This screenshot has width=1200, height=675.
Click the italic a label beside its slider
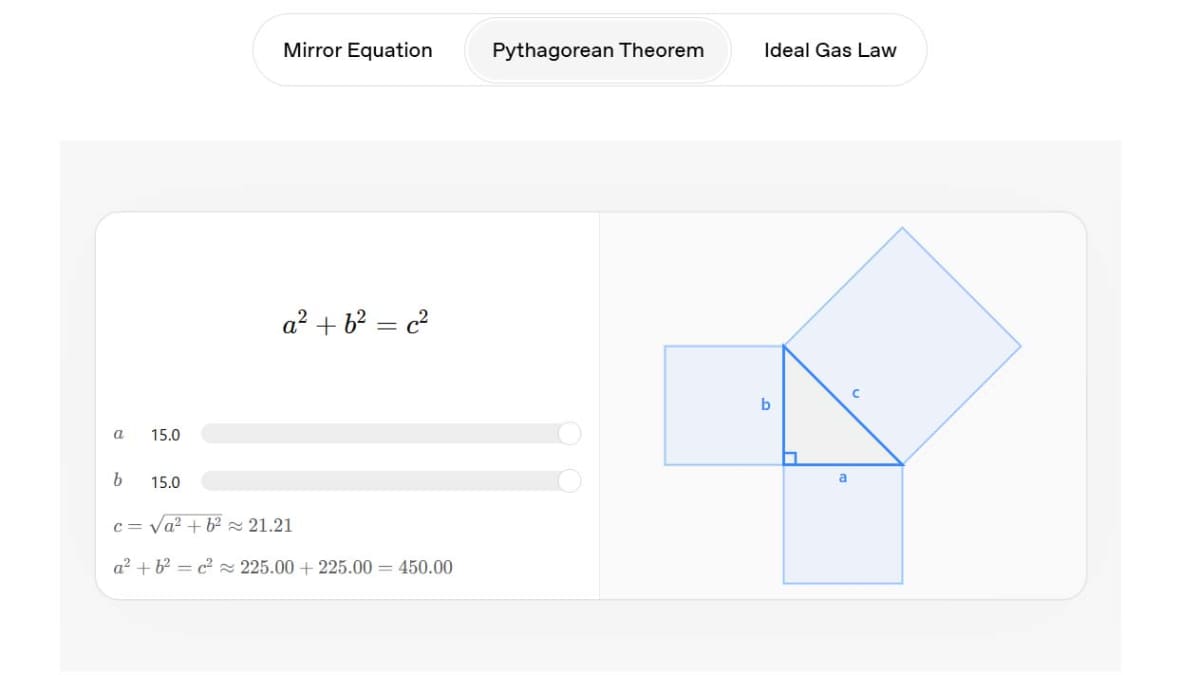click(x=119, y=434)
